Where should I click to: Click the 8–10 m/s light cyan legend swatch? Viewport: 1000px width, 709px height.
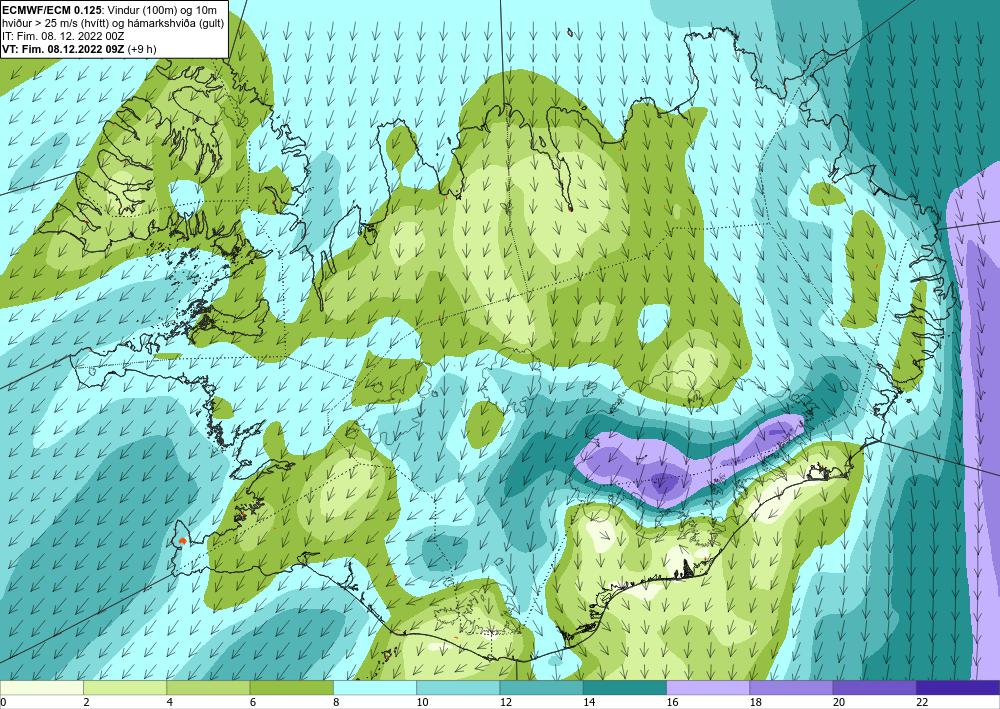(x=375, y=688)
